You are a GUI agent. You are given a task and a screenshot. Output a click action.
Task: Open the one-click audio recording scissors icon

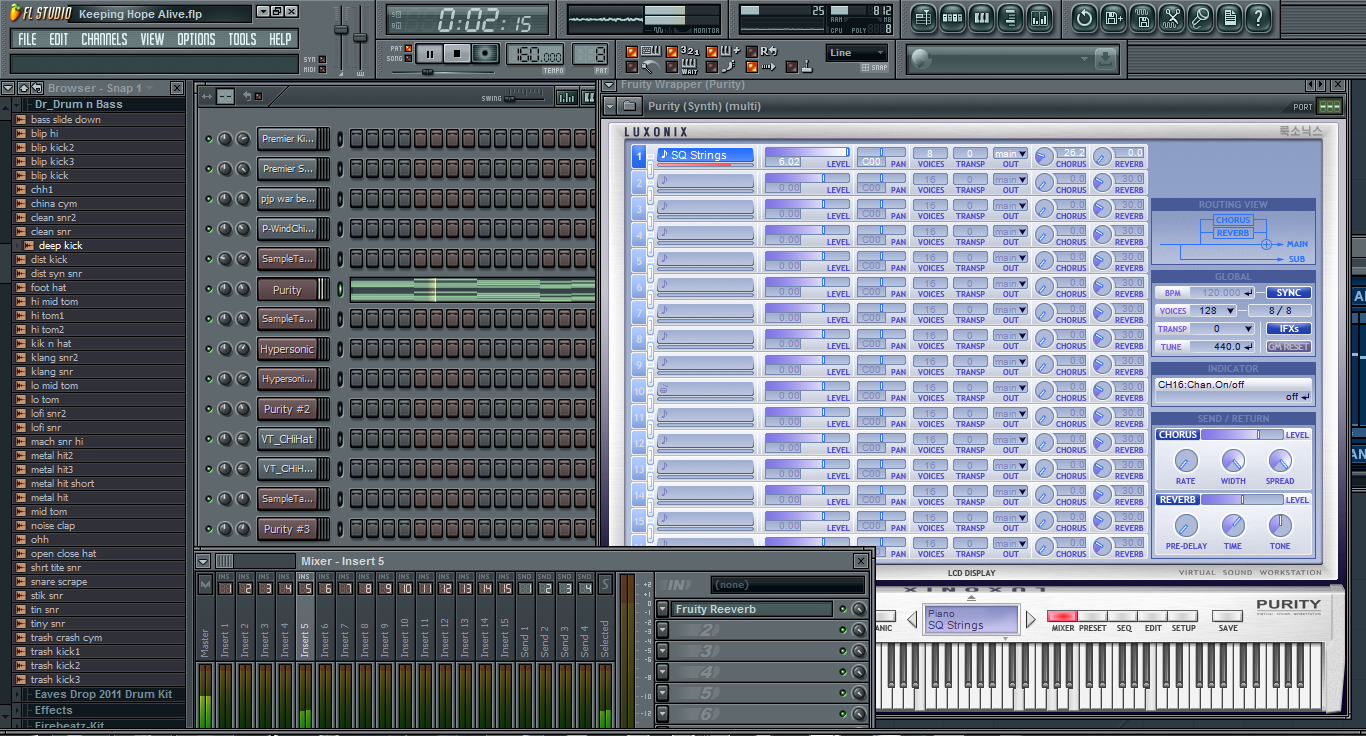coord(1171,18)
